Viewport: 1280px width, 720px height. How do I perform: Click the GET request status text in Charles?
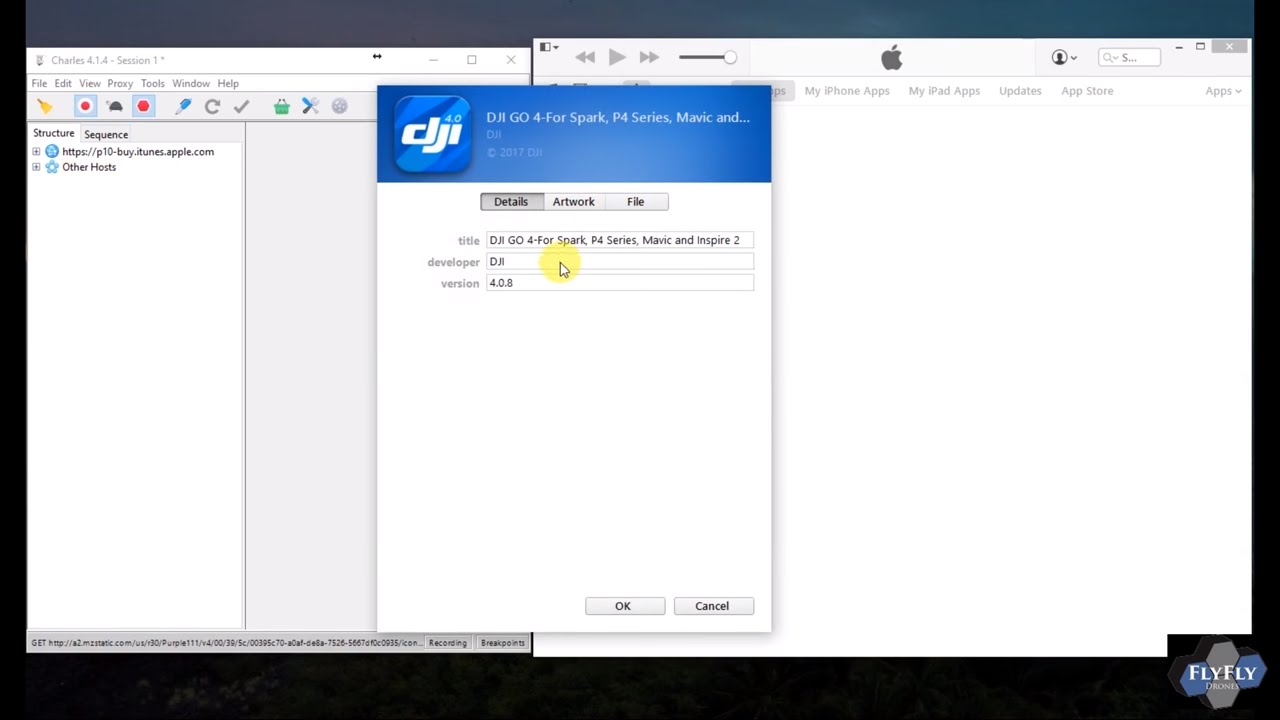[225, 643]
